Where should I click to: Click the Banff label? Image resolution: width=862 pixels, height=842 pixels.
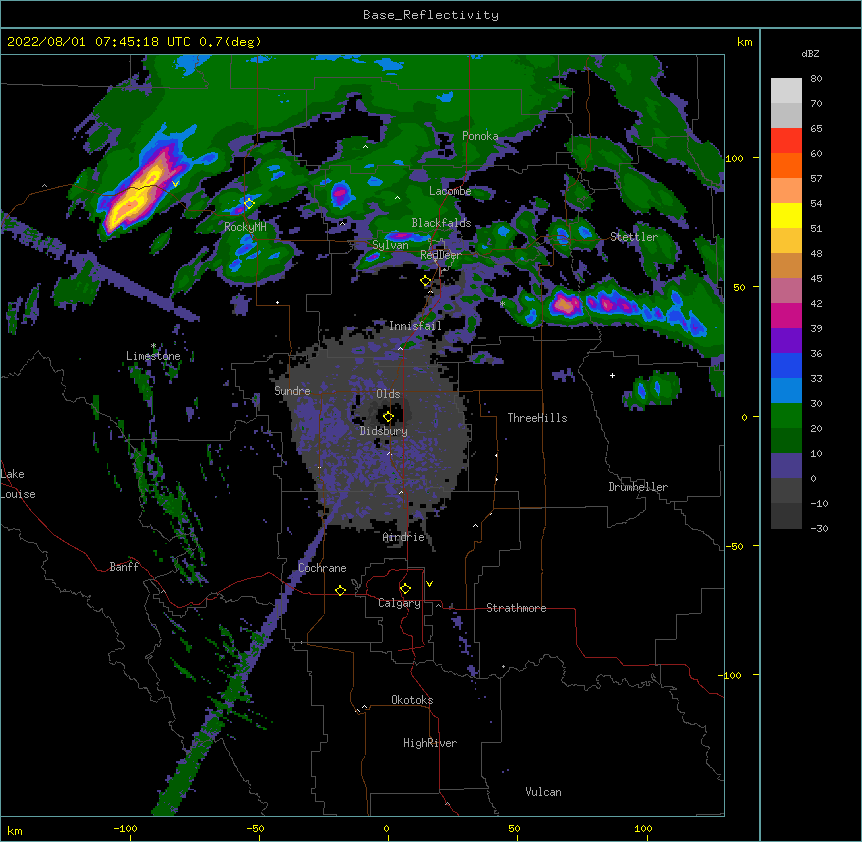(x=124, y=567)
